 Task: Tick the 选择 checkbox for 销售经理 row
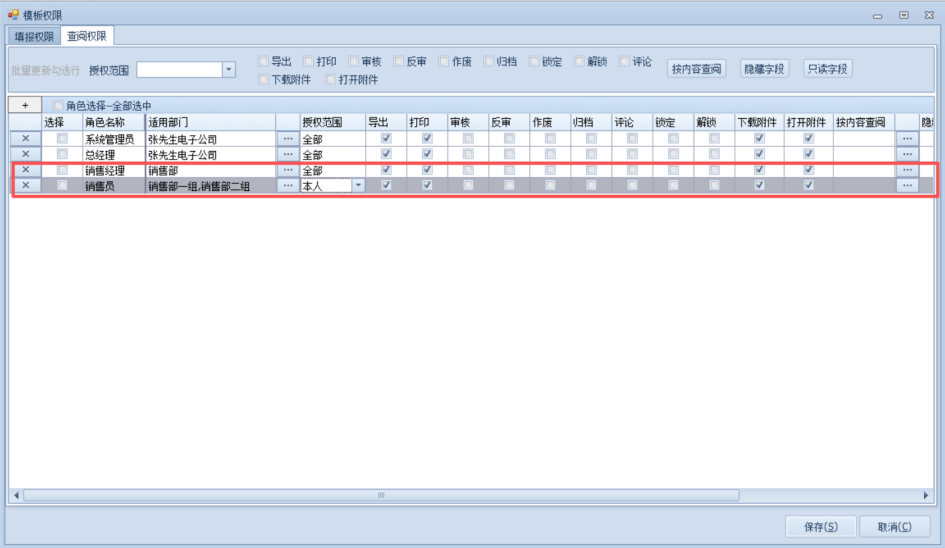62,170
